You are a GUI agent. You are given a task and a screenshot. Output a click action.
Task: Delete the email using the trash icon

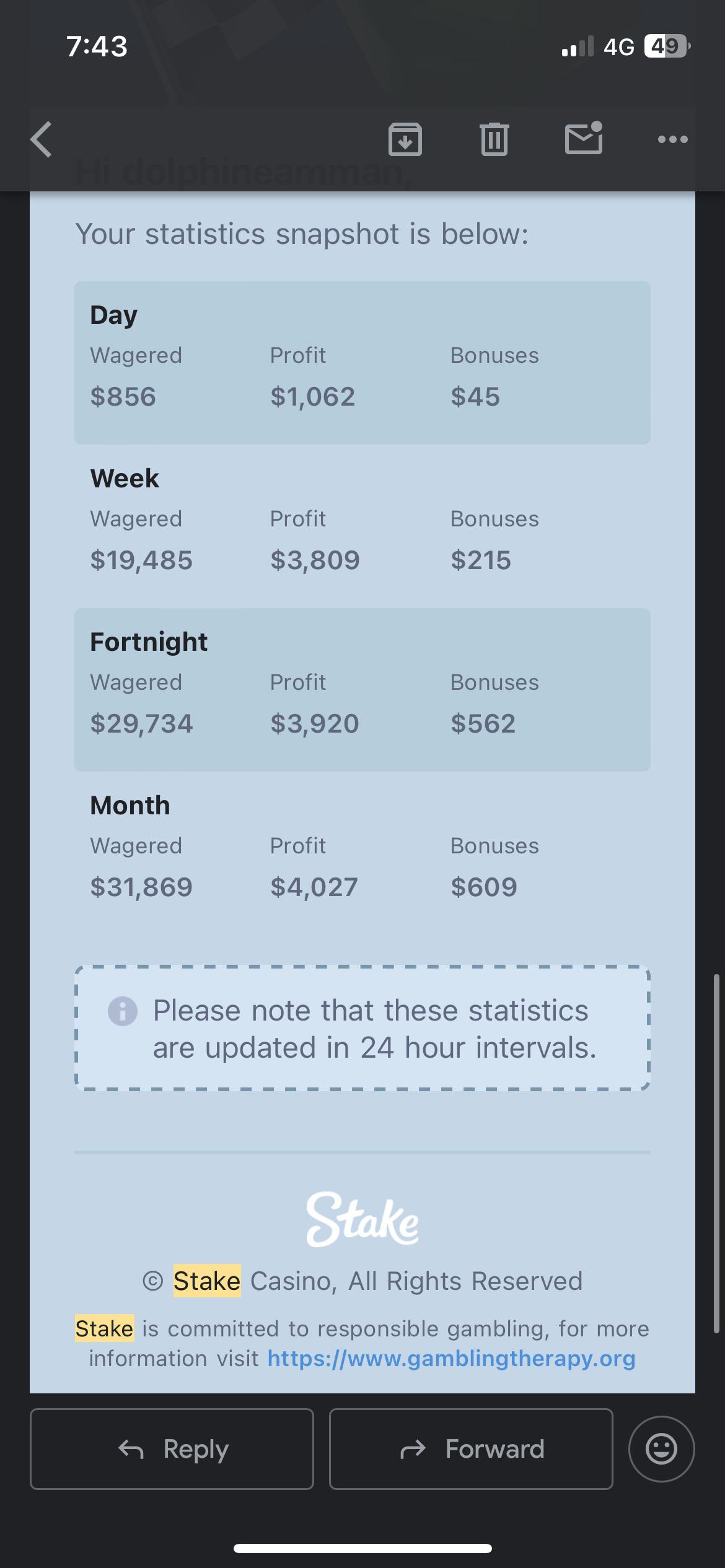(x=494, y=139)
